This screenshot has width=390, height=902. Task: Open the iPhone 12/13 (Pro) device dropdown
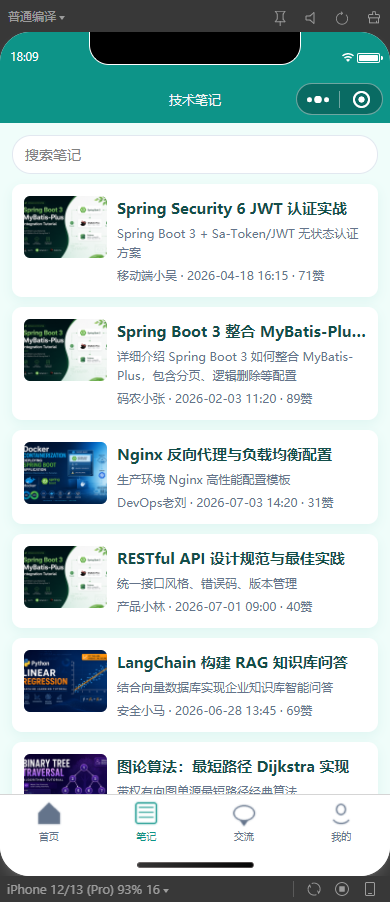pos(87,890)
